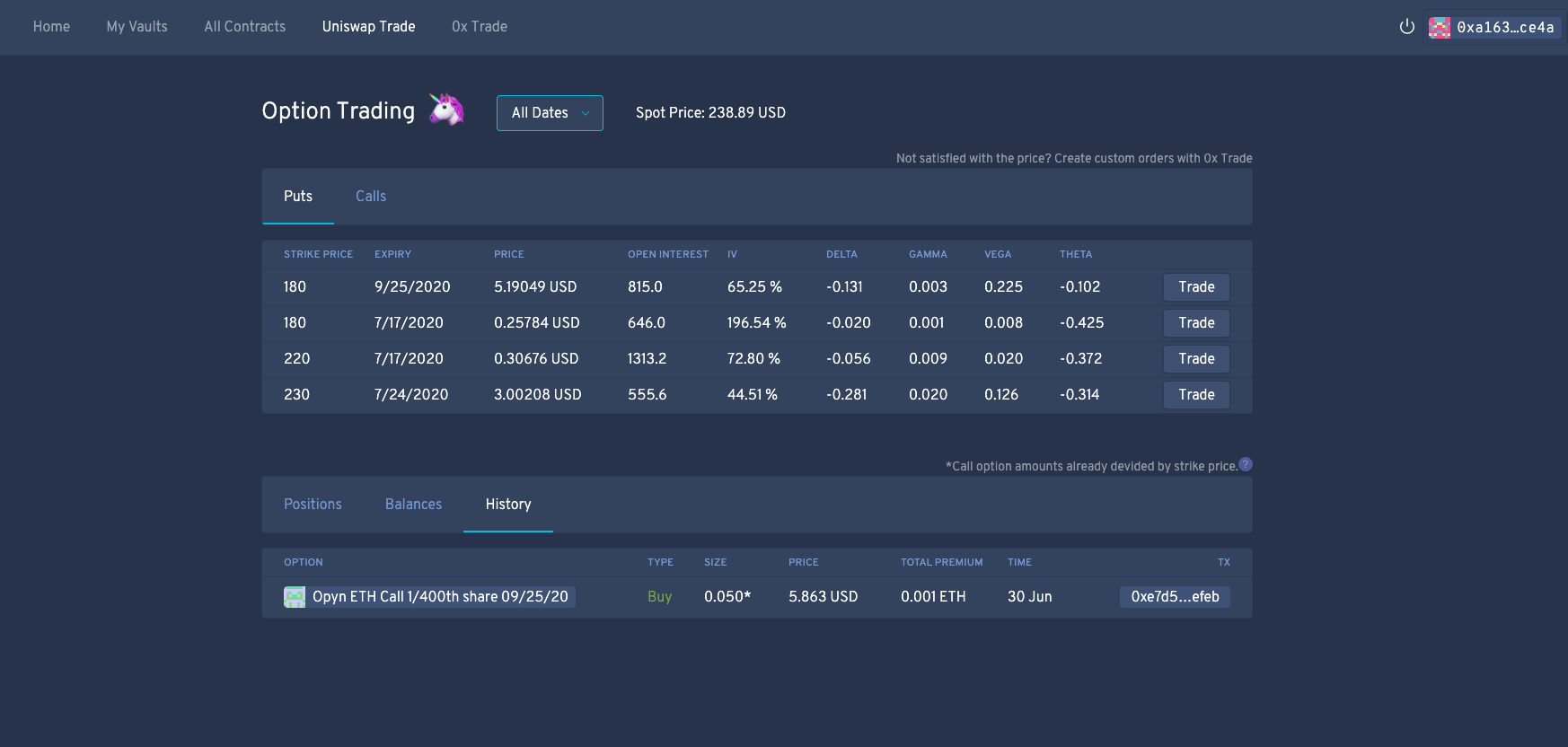
Task: Click history price 5.863 USD
Action: coord(824,597)
